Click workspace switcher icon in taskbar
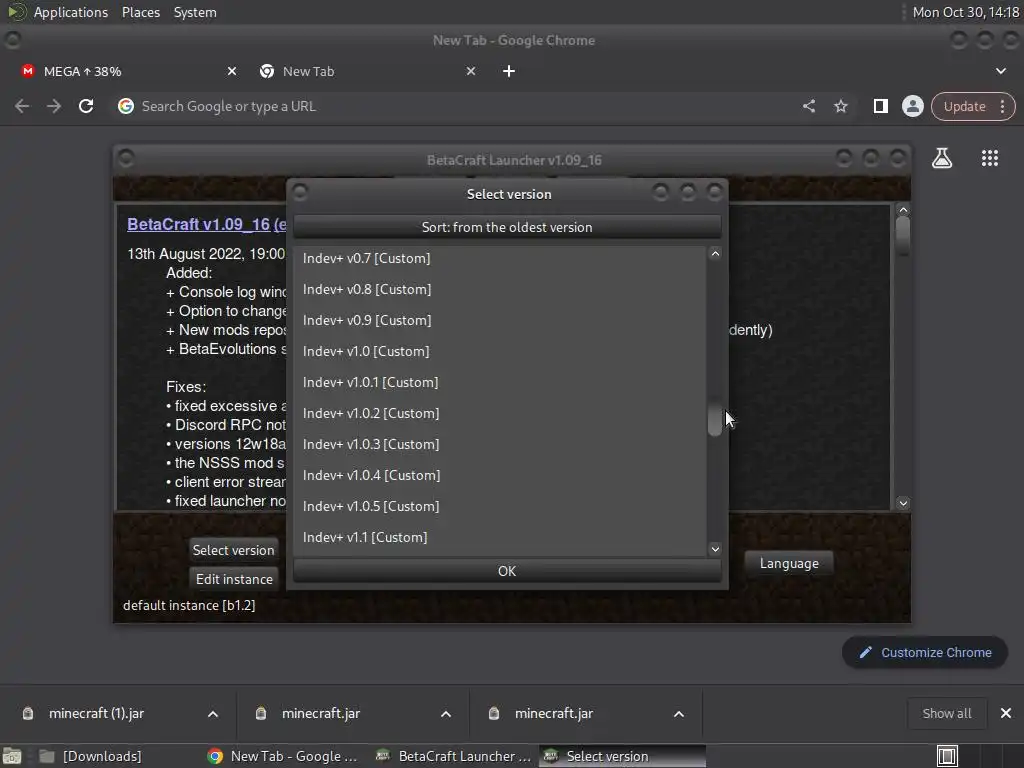Image resolution: width=1024 pixels, height=768 pixels. (x=947, y=756)
